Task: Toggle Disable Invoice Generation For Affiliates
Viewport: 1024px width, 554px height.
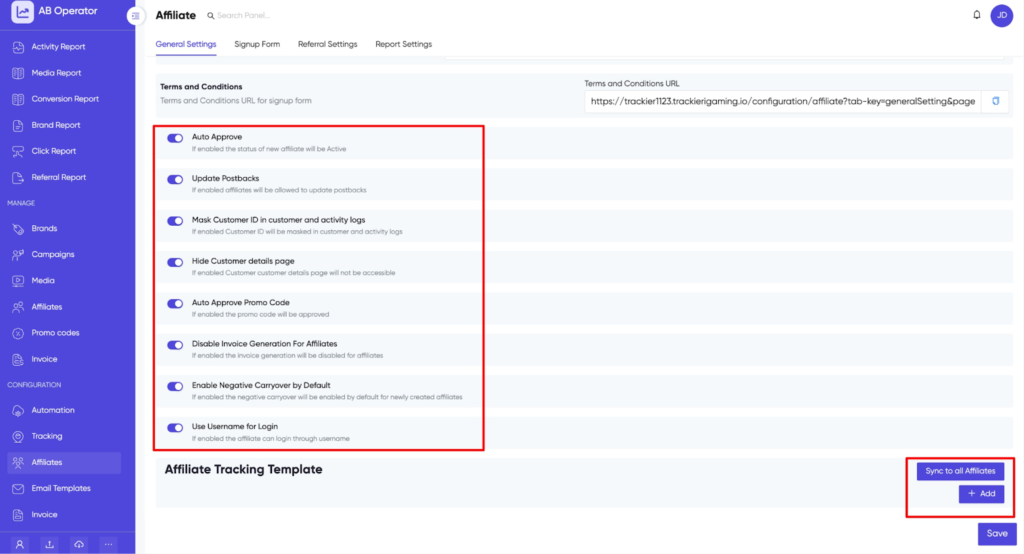Action: [175, 345]
